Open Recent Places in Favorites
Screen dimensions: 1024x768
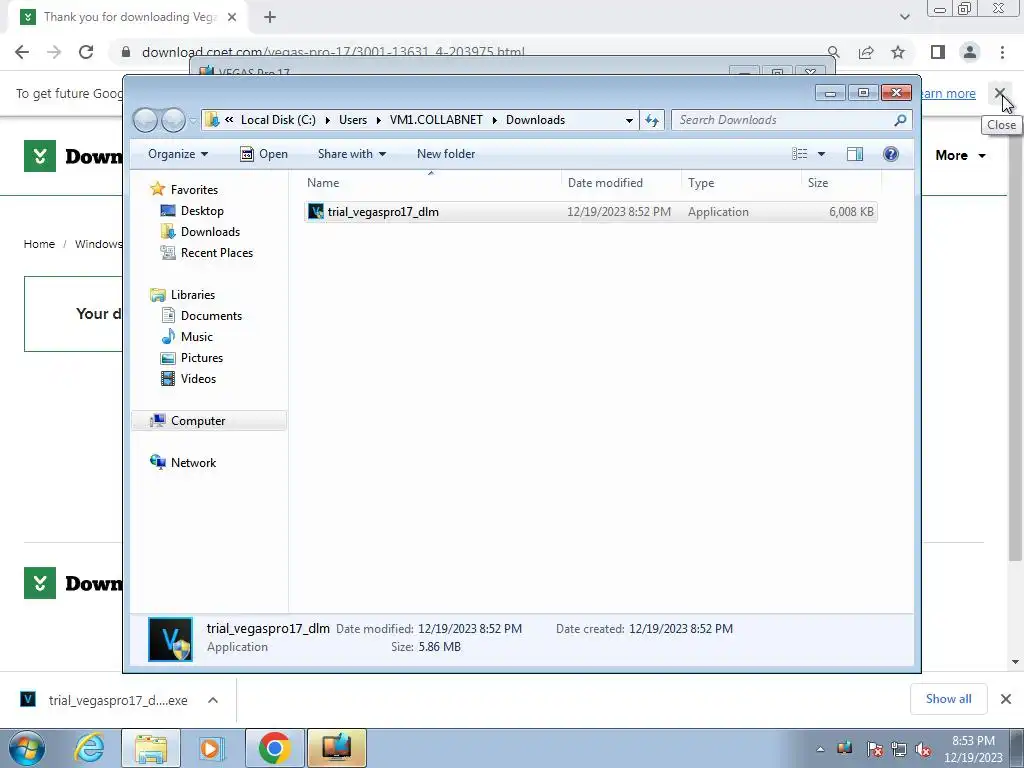pos(216,253)
